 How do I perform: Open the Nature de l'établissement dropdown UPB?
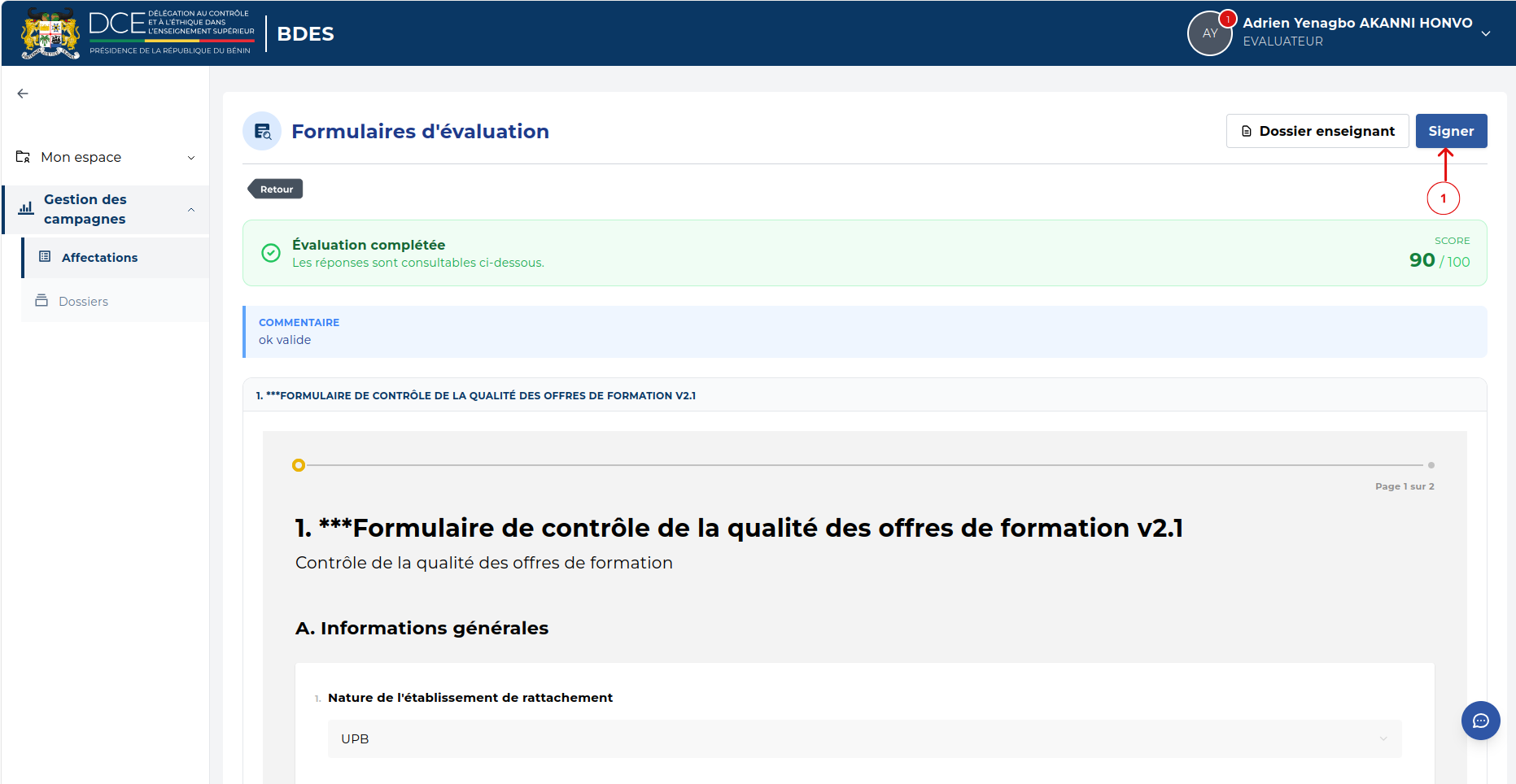(x=864, y=738)
